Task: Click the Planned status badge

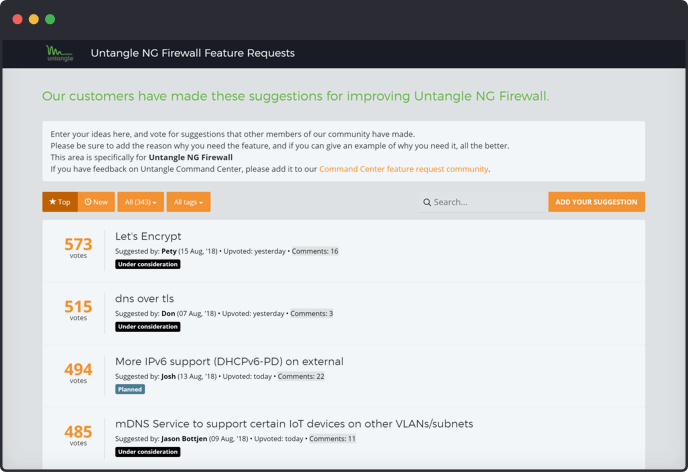Action: [x=130, y=389]
